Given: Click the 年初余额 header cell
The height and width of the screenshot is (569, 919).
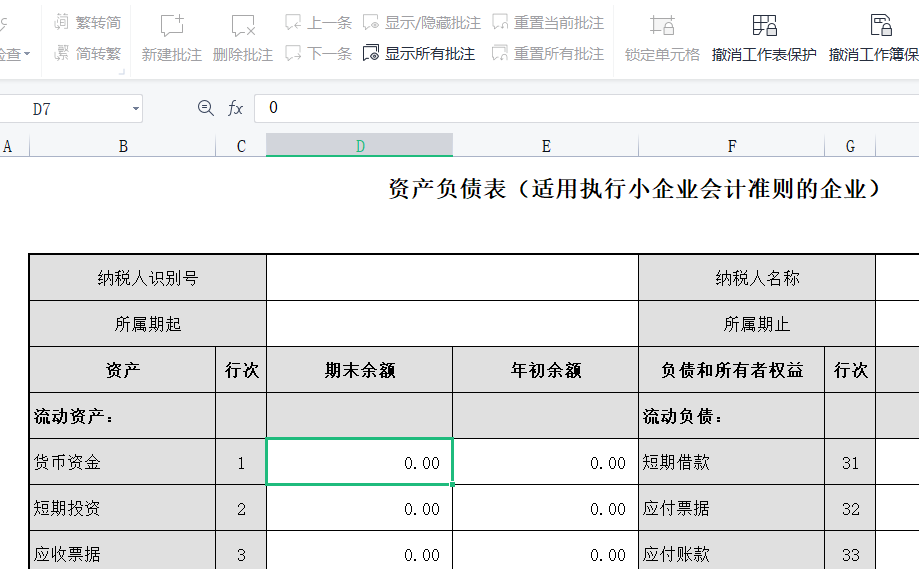Looking at the screenshot, I should 546,370.
